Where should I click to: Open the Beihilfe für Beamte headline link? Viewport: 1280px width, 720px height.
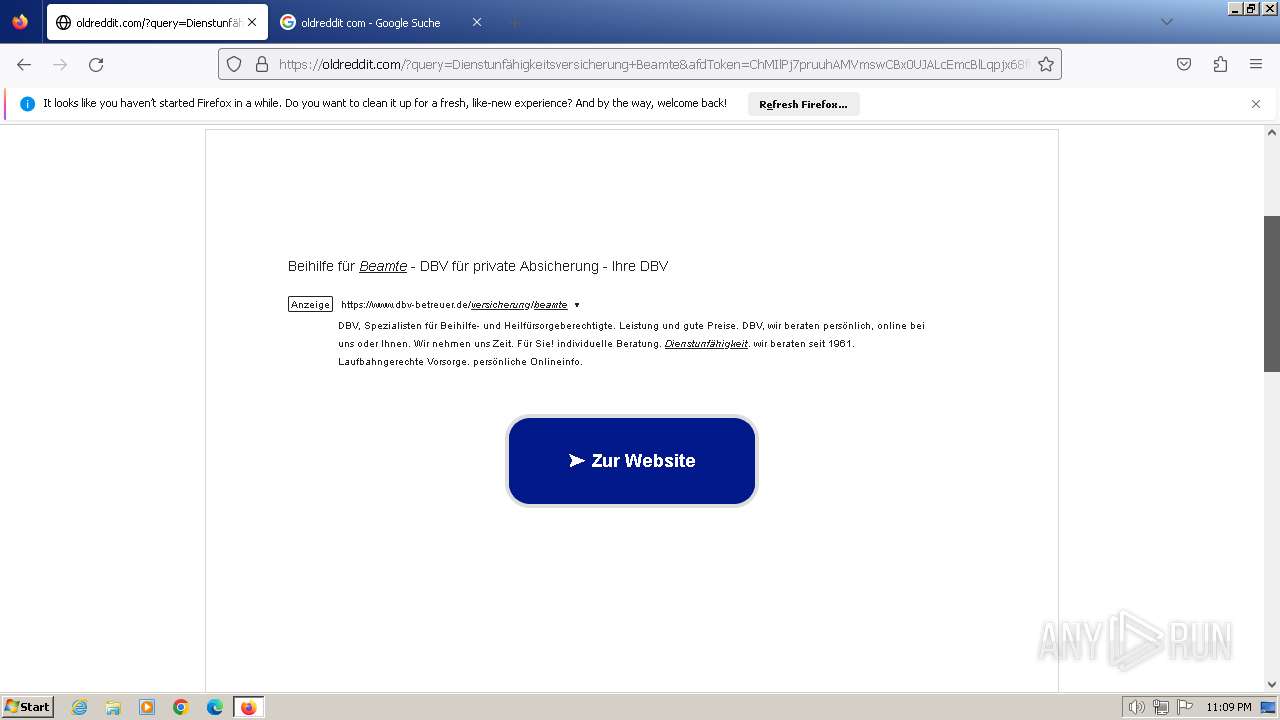478,266
